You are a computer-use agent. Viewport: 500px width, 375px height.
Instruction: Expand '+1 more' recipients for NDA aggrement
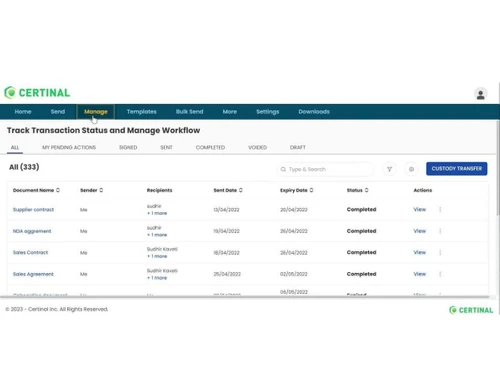tap(157, 235)
